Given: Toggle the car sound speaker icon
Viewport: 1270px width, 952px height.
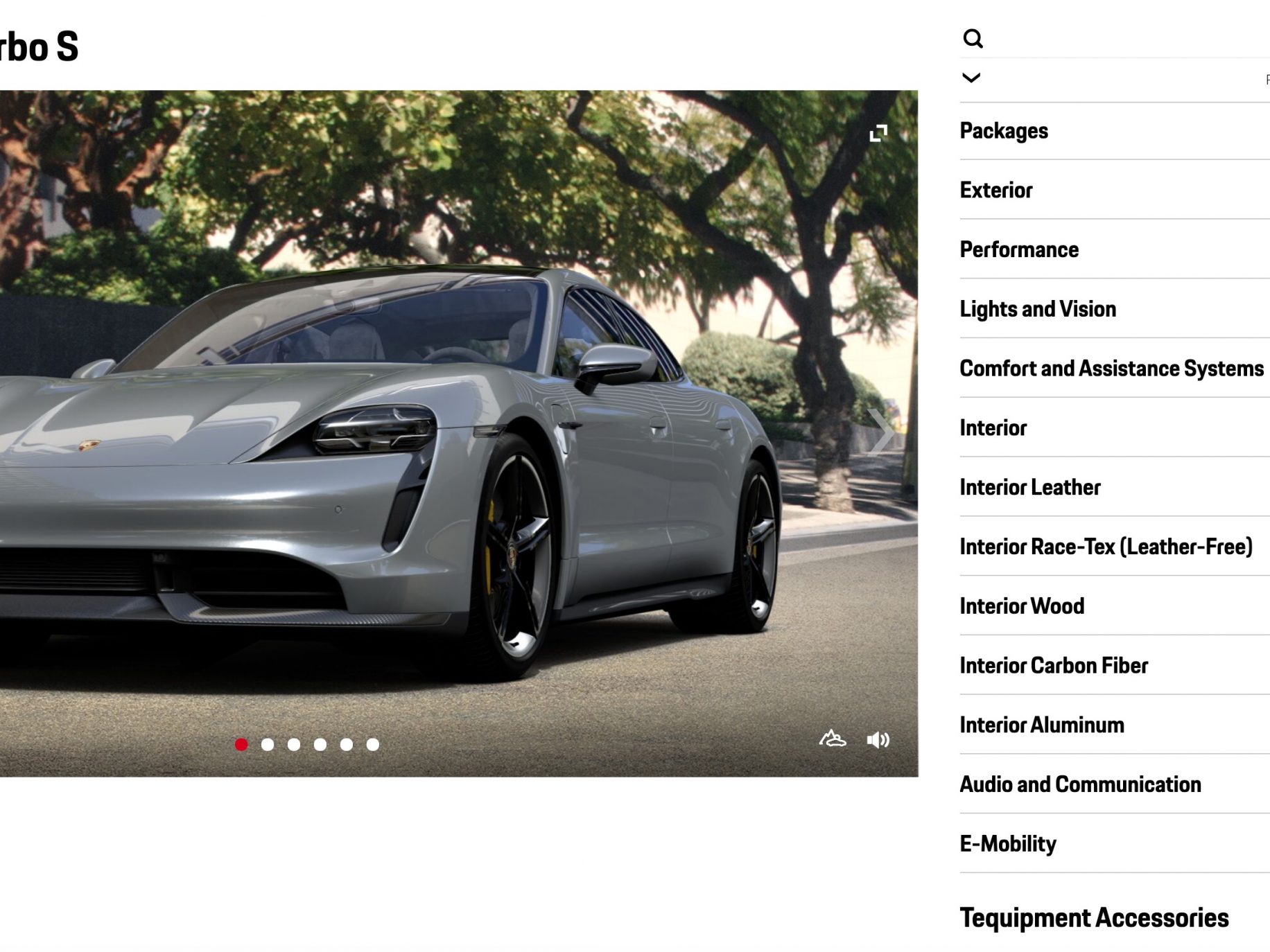Looking at the screenshot, I should 878,740.
